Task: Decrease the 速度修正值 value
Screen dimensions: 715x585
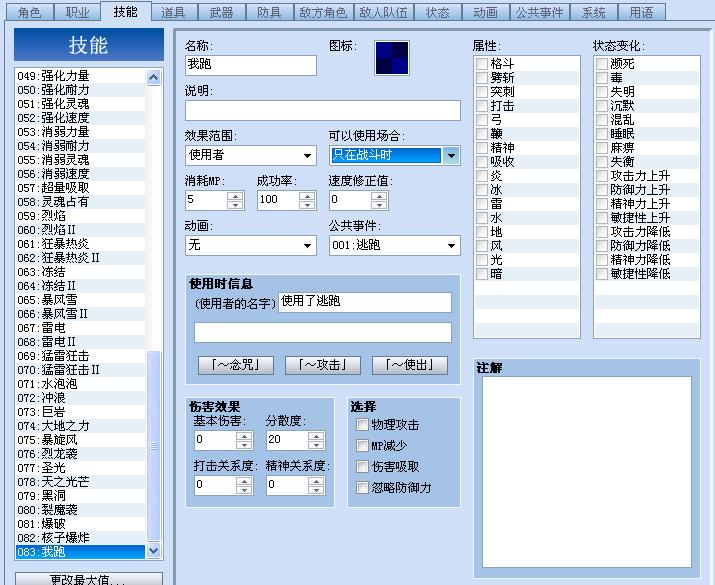Action: [379, 205]
